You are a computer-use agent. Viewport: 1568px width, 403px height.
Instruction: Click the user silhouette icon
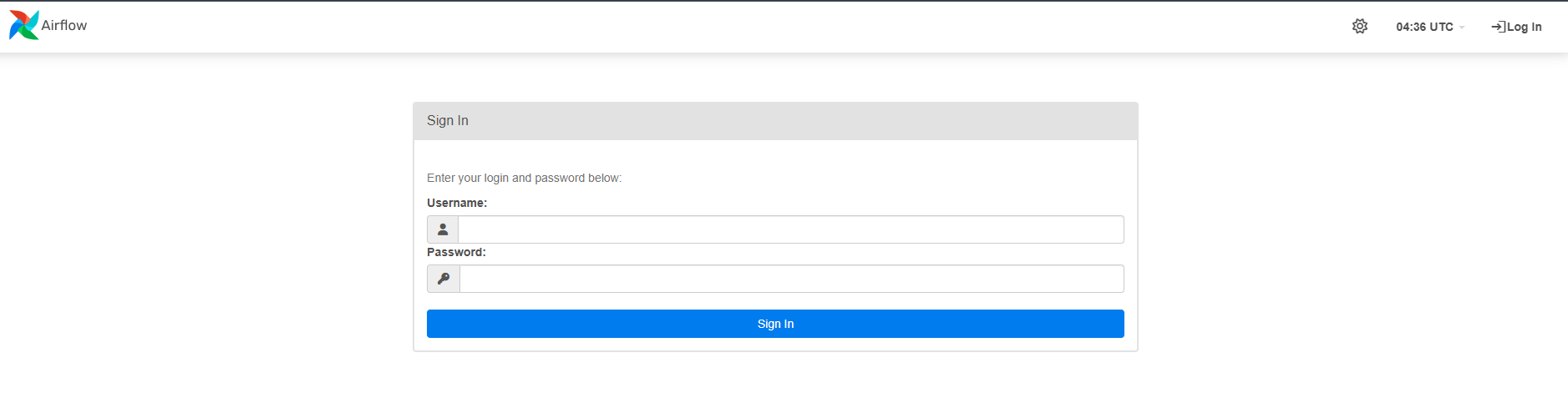[x=443, y=229]
